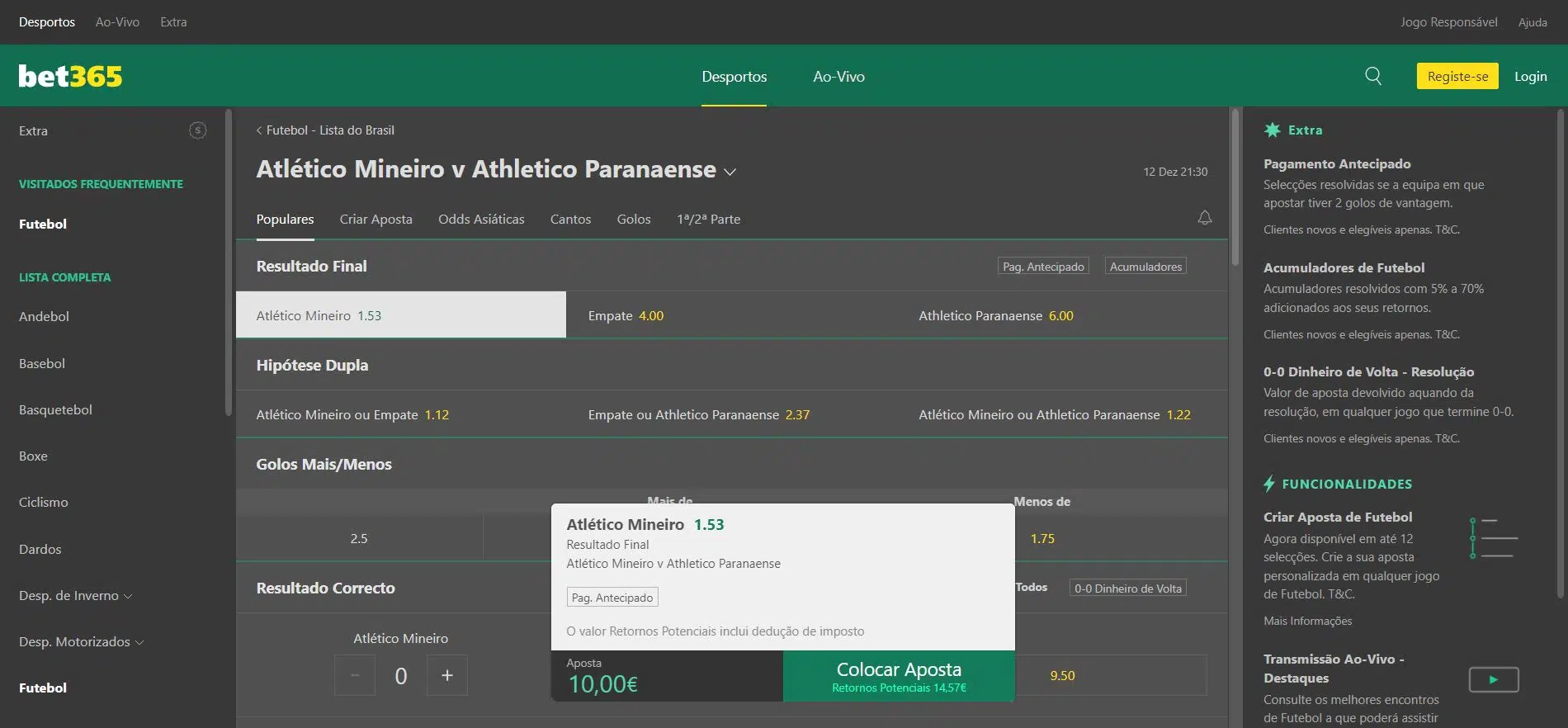Open Futebol under Lista Completa

[43, 688]
